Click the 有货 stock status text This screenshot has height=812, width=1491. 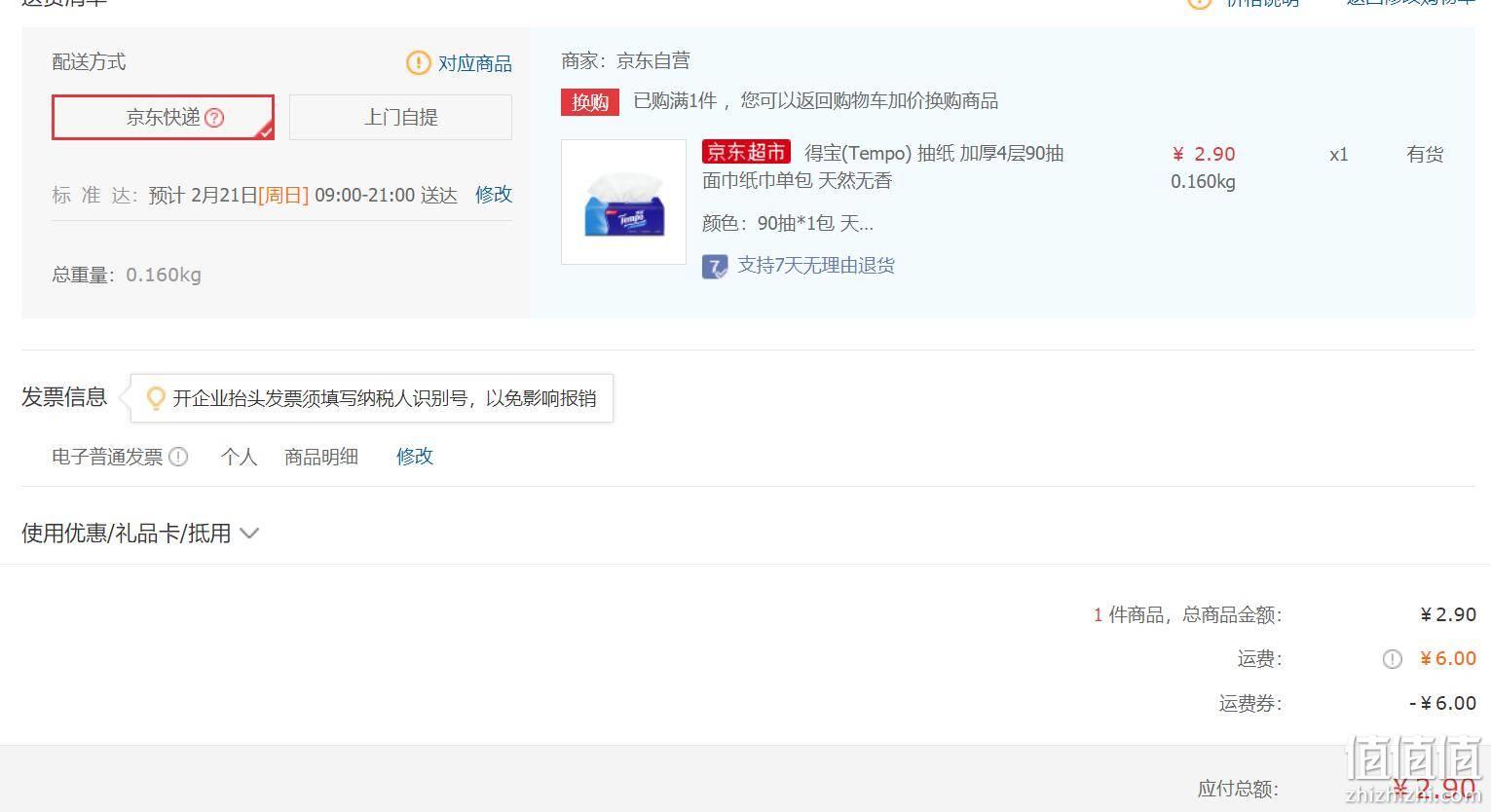click(1425, 154)
